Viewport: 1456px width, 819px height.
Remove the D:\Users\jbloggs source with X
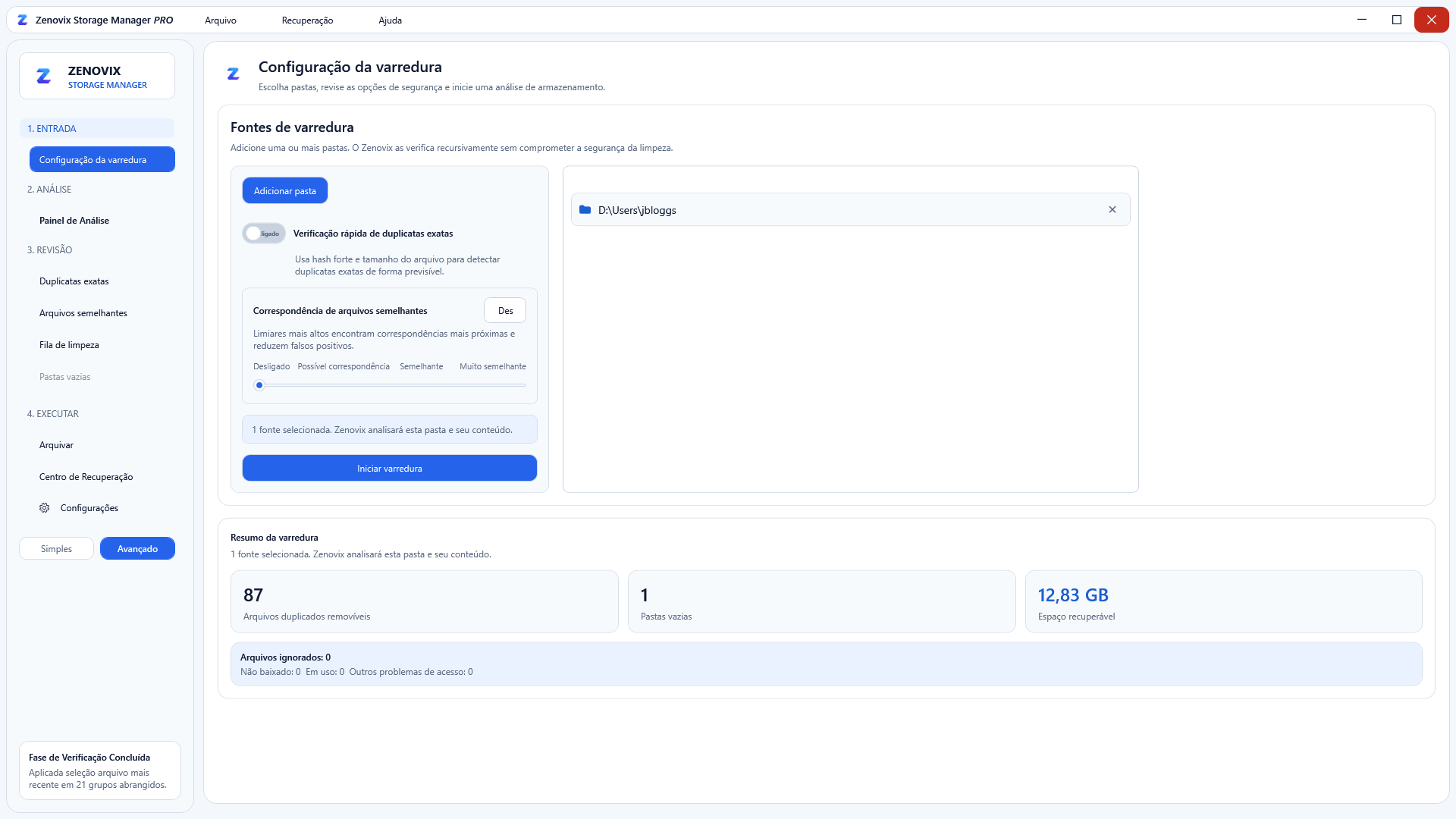point(1112,210)
